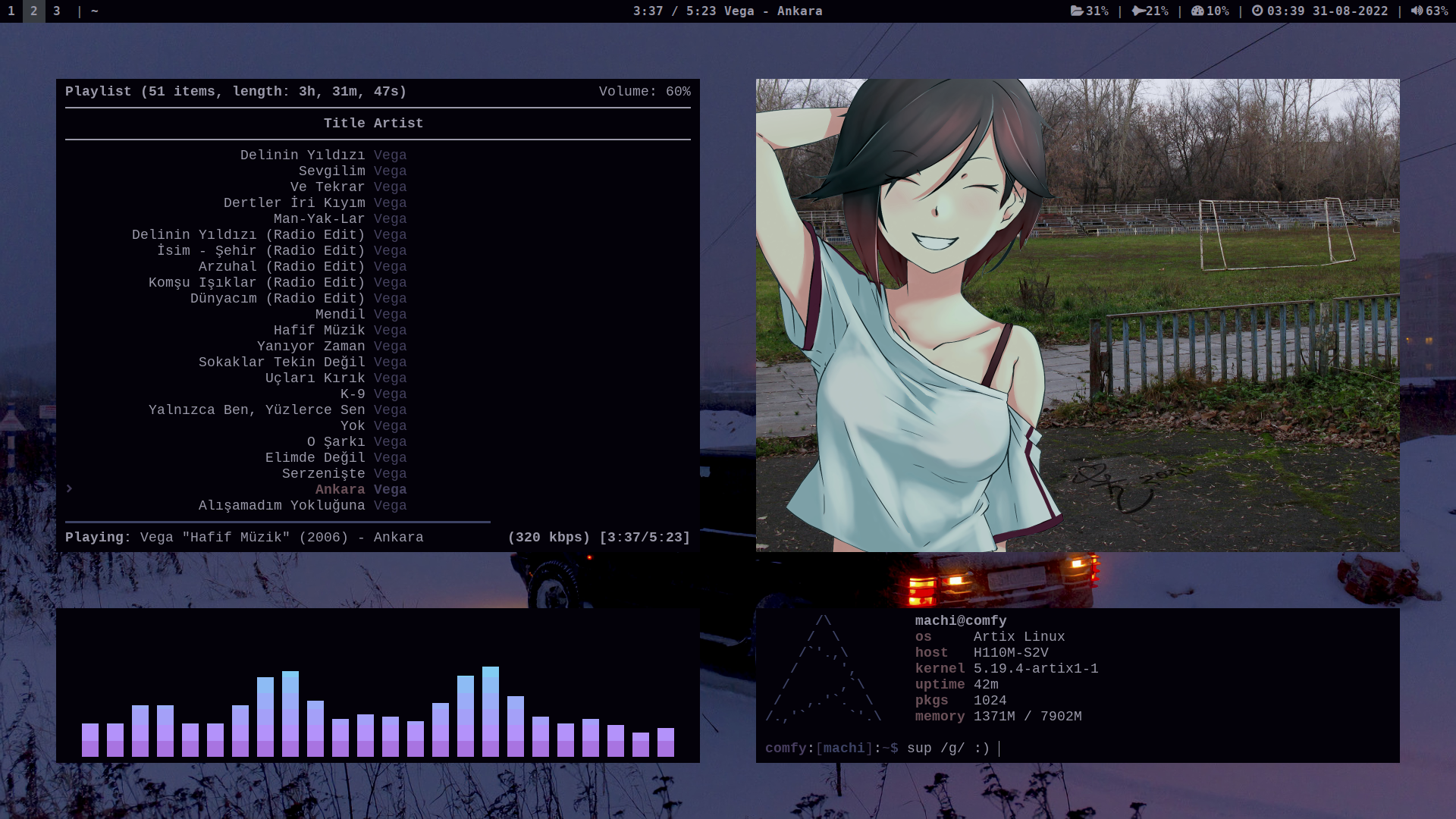Click the Volume: 60% label
The image size is (1456, 819).
(x=645, y=91)
